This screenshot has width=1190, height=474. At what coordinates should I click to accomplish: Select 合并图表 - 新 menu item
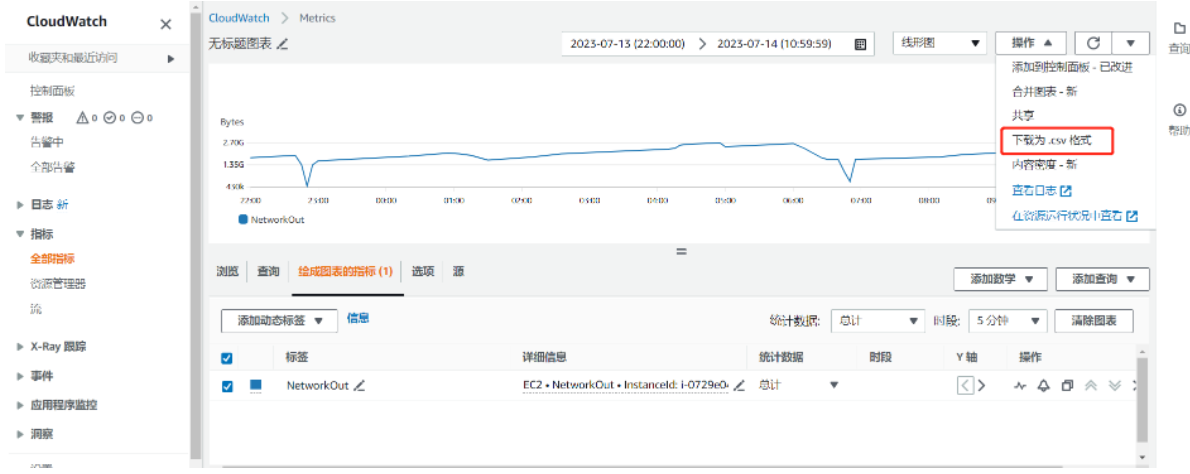(1044, 92)
